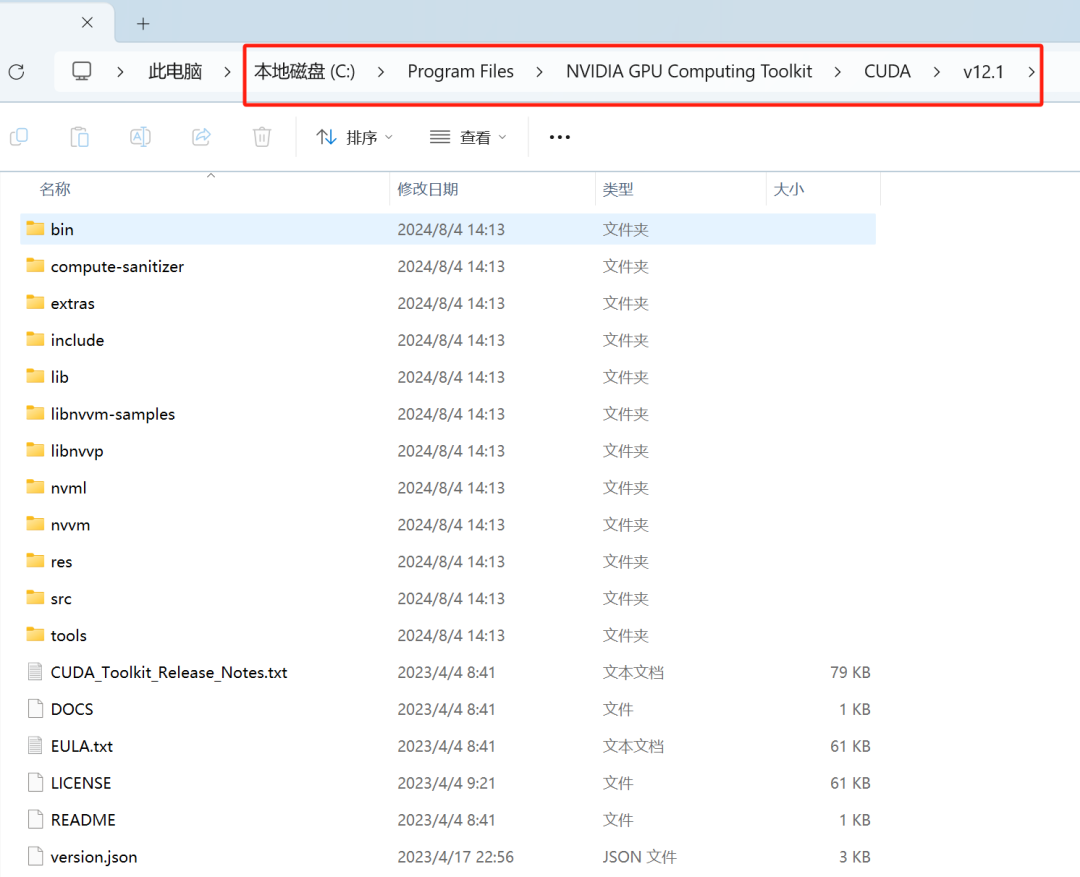Click the PC monitor icon in address bar
1080x877 pixels.
click(x=82, y=71)
